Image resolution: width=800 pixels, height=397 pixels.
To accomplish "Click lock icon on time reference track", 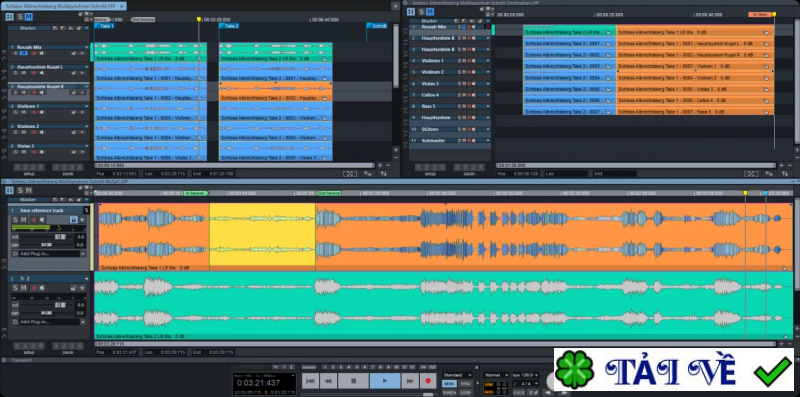I will (73, 219).
